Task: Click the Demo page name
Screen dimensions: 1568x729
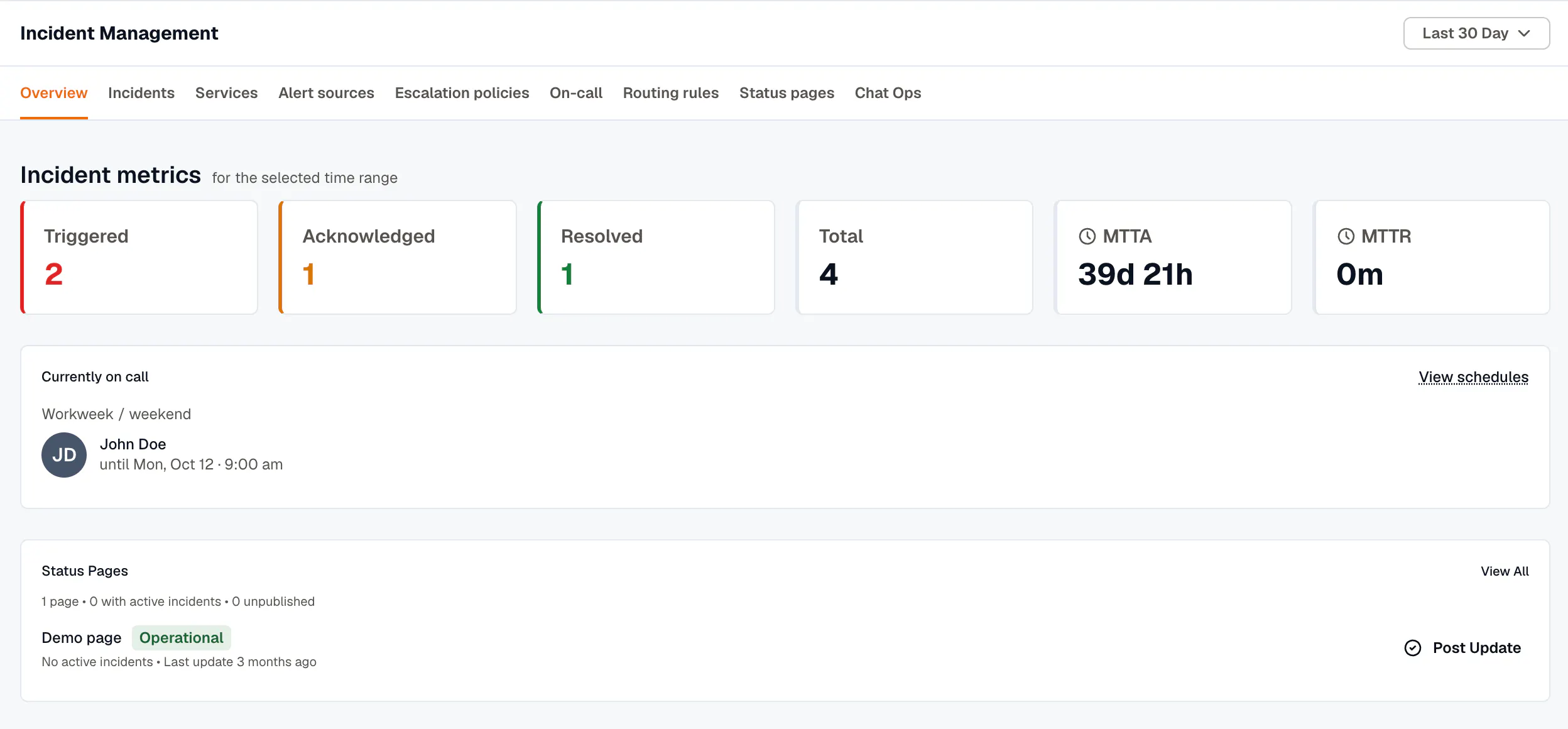Action: click(82, 638)
